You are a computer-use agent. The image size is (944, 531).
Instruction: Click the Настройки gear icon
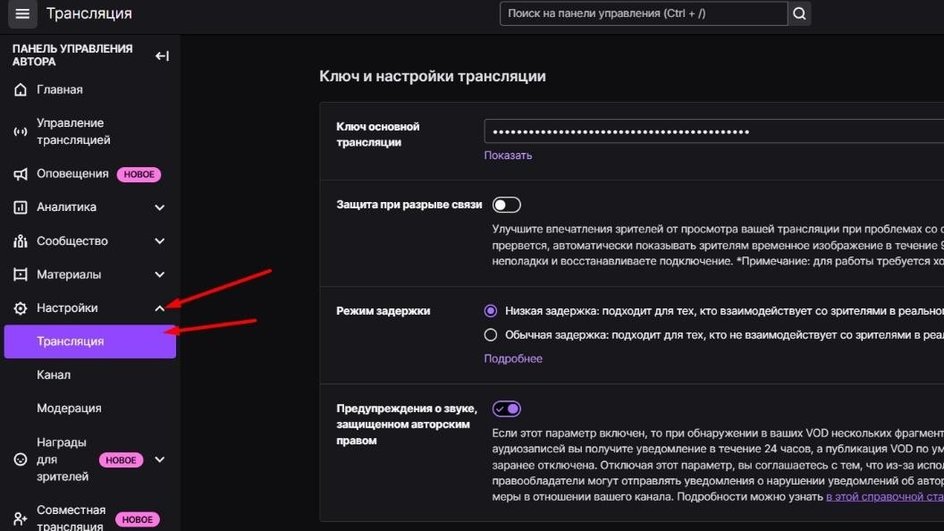20,308
